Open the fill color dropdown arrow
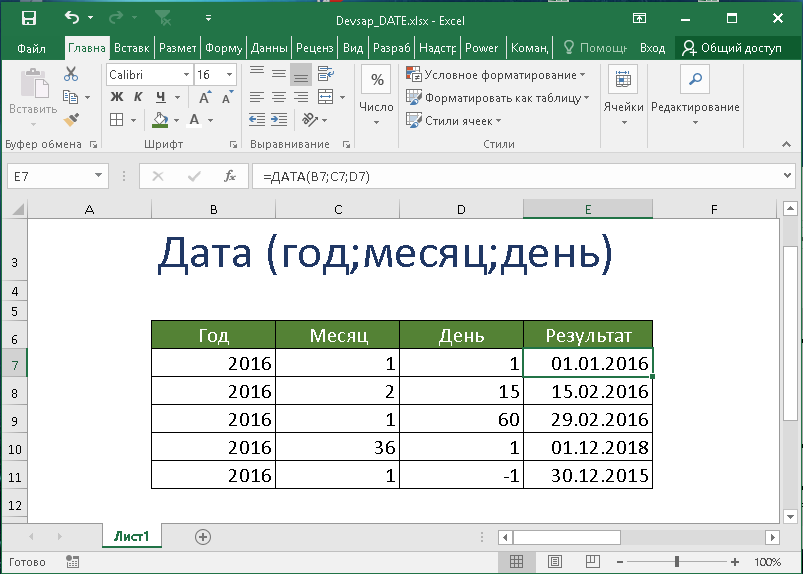 tap(177, 121)
